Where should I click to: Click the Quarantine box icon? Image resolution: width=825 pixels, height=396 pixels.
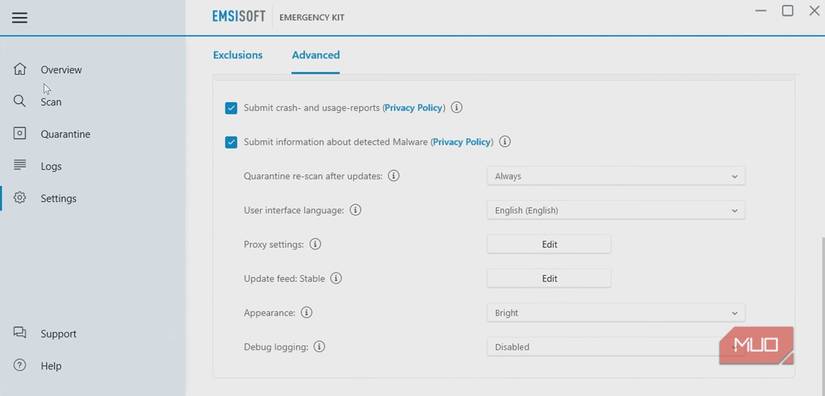point(19,134)
